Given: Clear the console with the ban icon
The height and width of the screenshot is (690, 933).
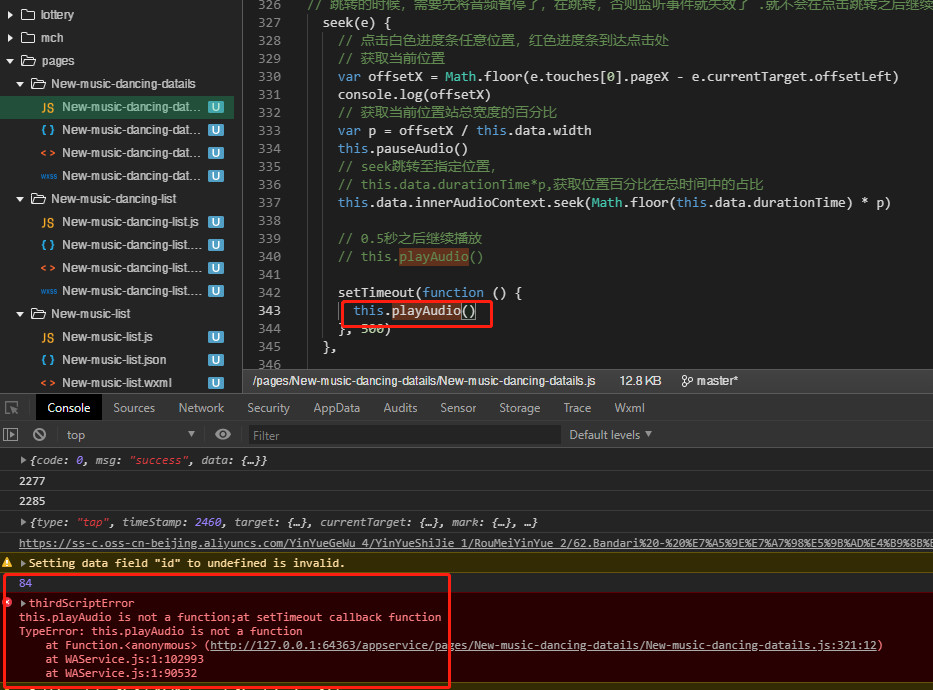Looking at the screenshot, I should [39, 435].
